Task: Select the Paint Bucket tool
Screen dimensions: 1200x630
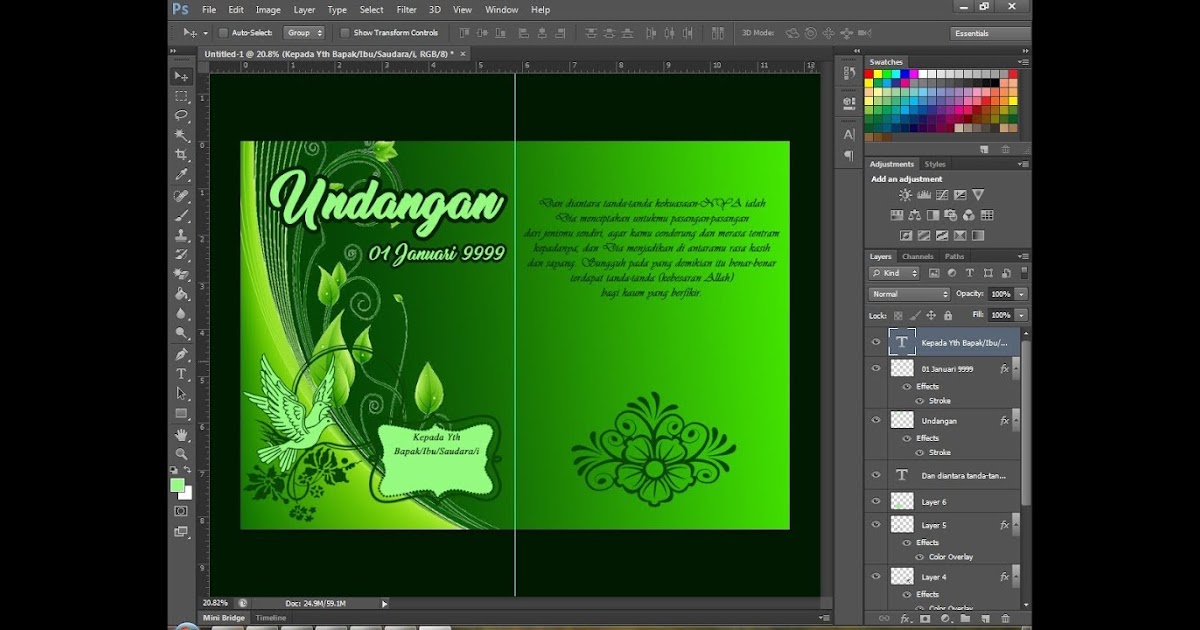Action: click(181, 294)
